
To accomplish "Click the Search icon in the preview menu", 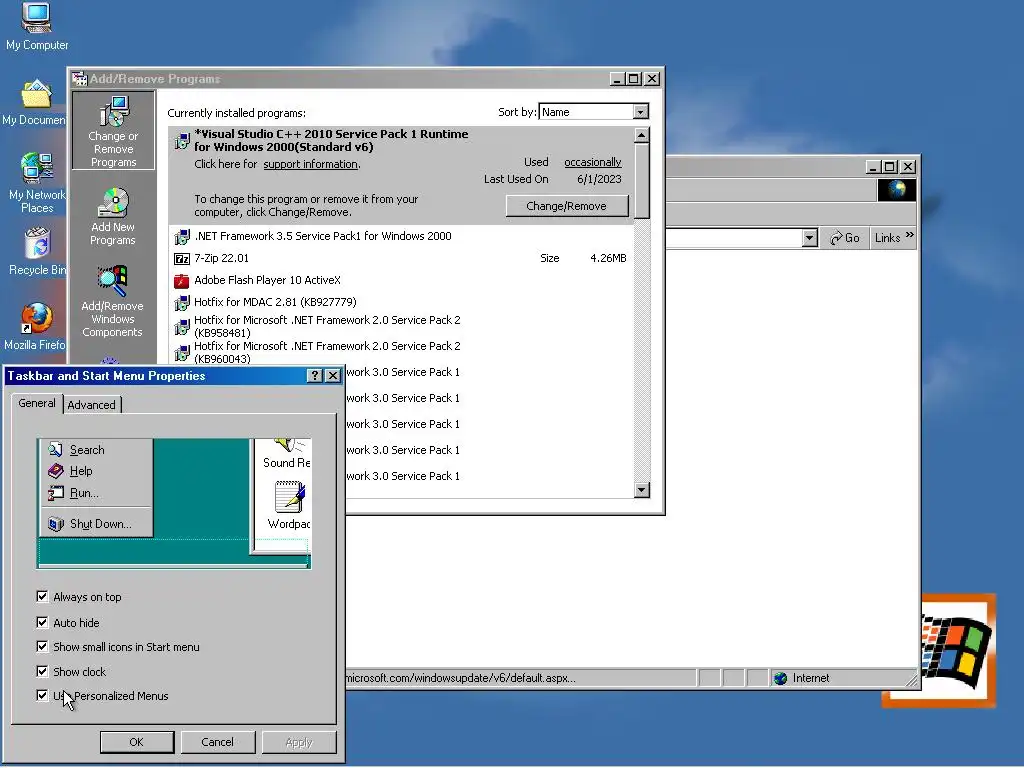I will pos(56,449).
